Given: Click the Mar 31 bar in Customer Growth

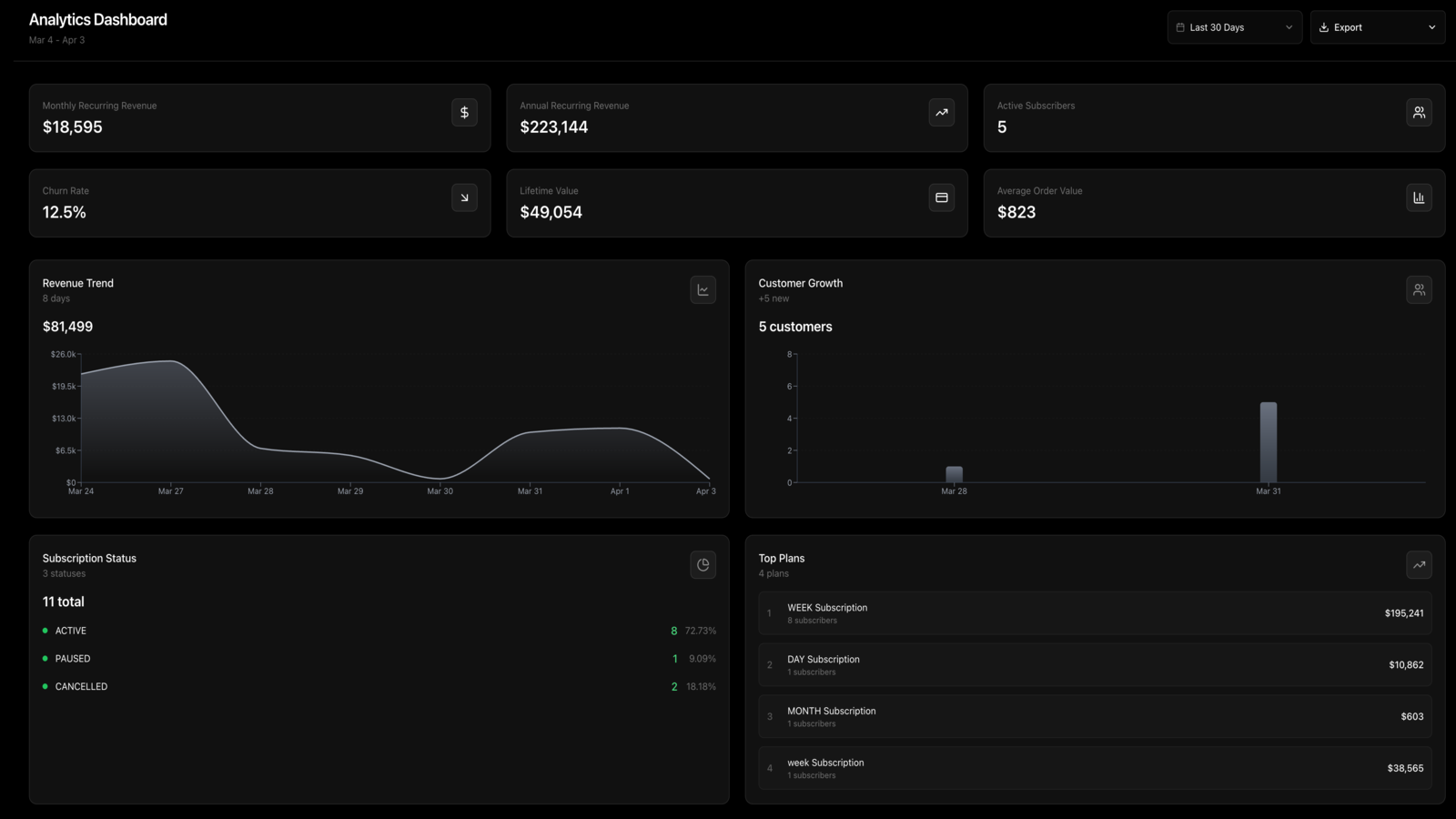Looking at the screenshot, I should coord(1269,442).
